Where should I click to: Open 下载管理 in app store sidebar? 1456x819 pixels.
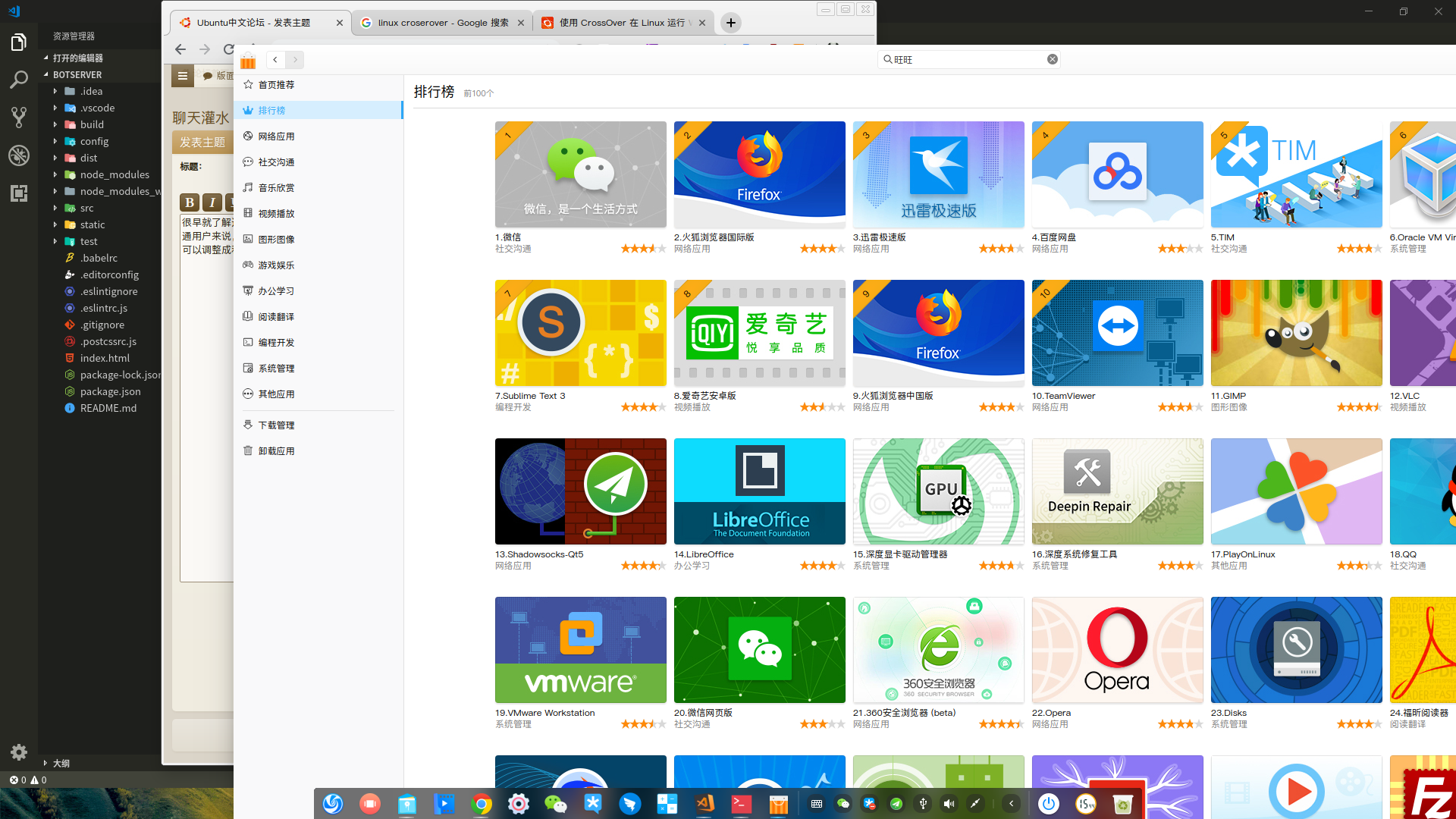(318, 425)
